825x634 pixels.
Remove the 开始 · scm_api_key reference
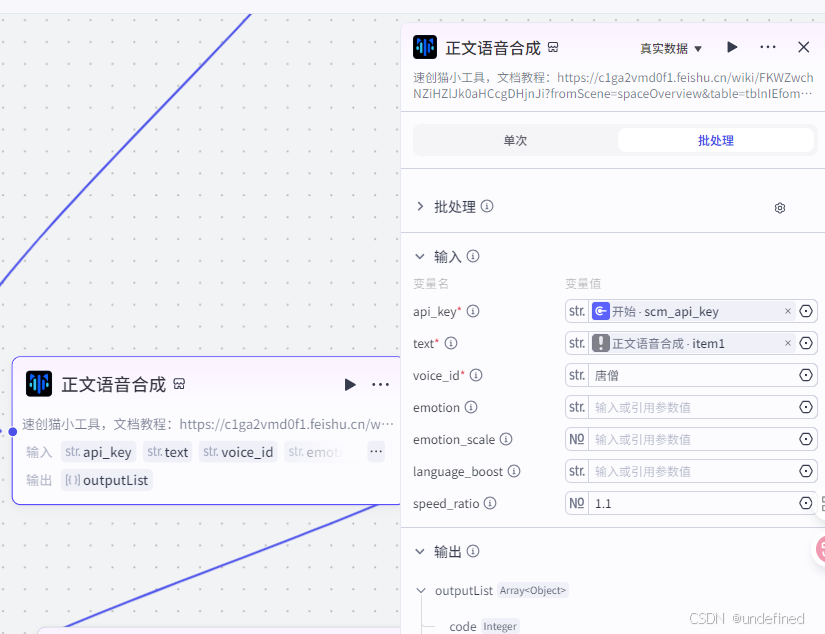pyautogui.click(x=788, y=311)
